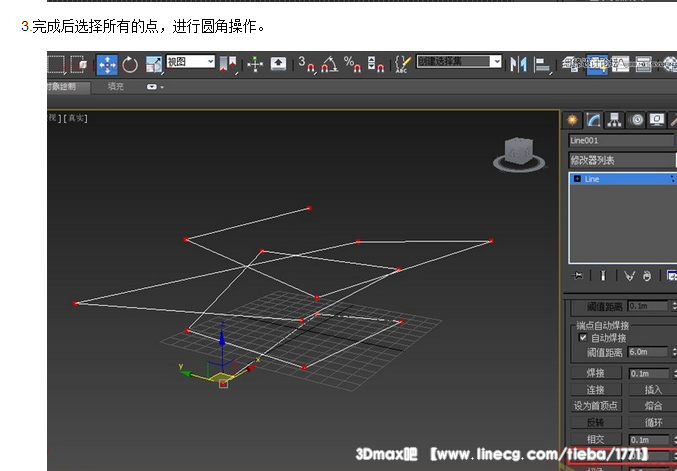Open the Hierarchy panel tab
The height and width of the screenshot is (471, 677).
pyautogui.click(x=614, y=120)
